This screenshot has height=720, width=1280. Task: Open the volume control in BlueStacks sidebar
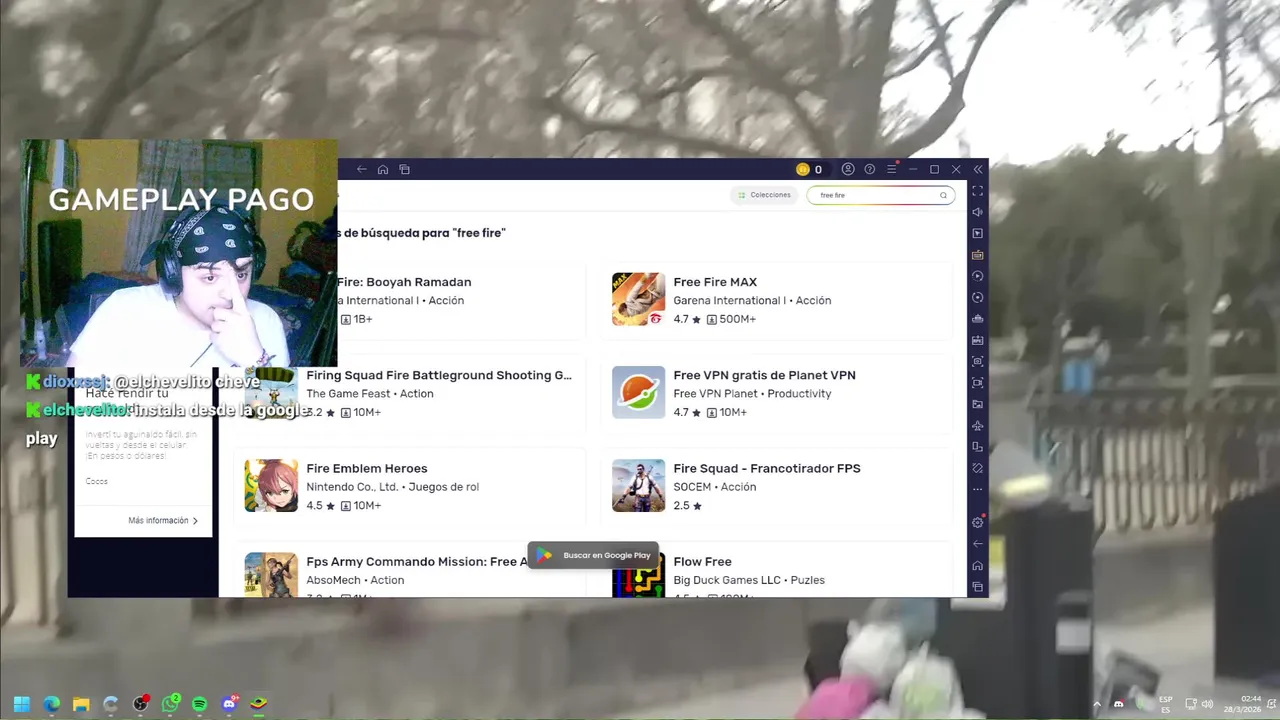[978, 212]
